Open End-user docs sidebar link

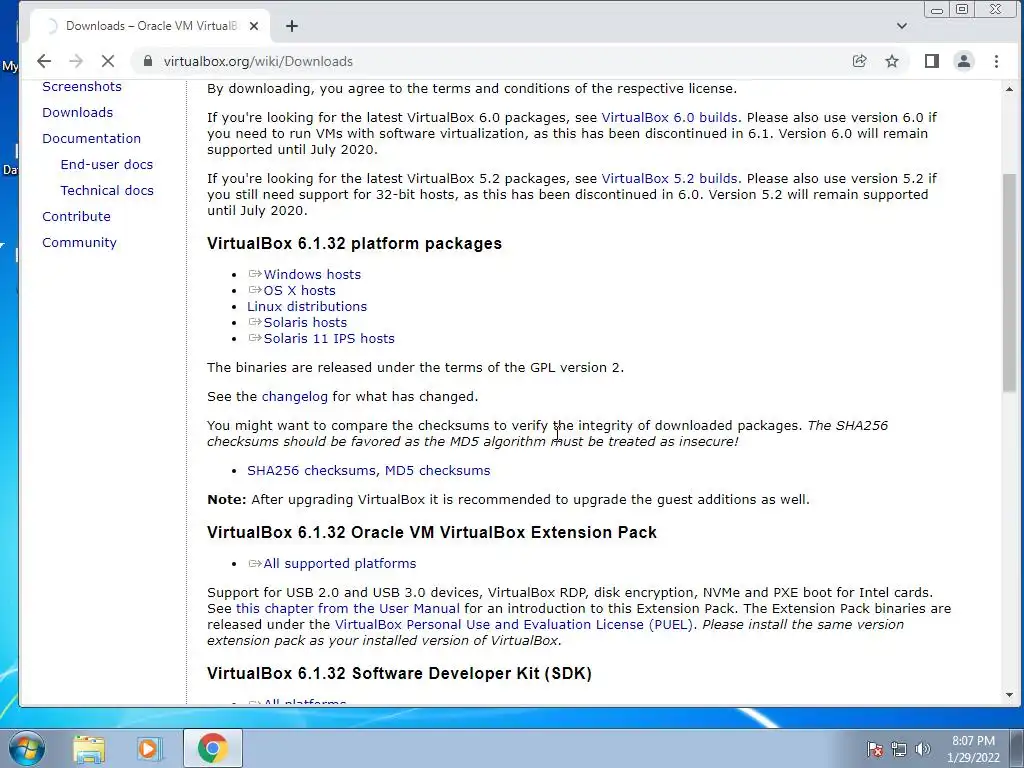[106, 165]
